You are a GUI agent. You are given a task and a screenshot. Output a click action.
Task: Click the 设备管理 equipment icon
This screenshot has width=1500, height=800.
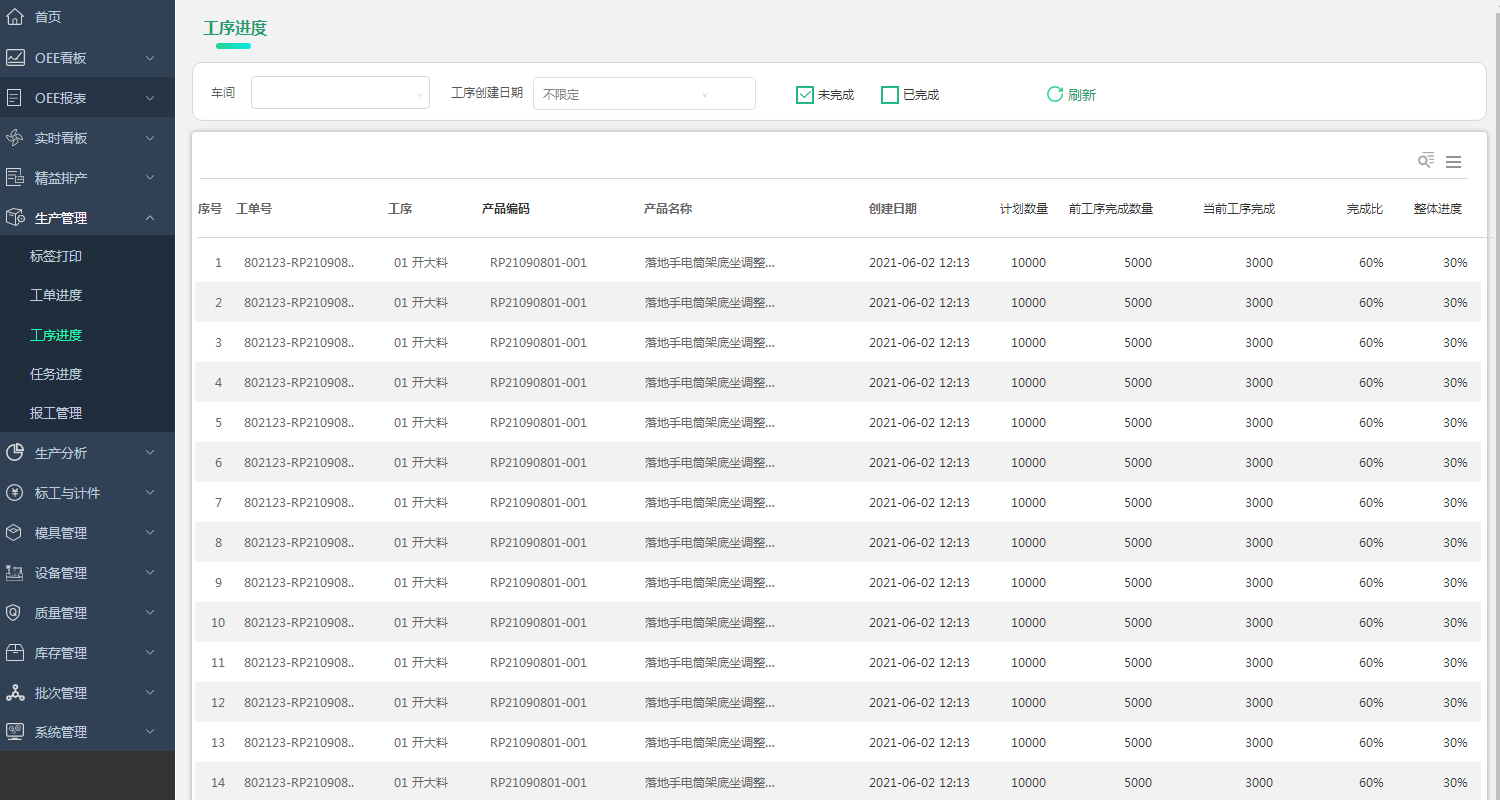pyautogui.click(x=14, y=572)
